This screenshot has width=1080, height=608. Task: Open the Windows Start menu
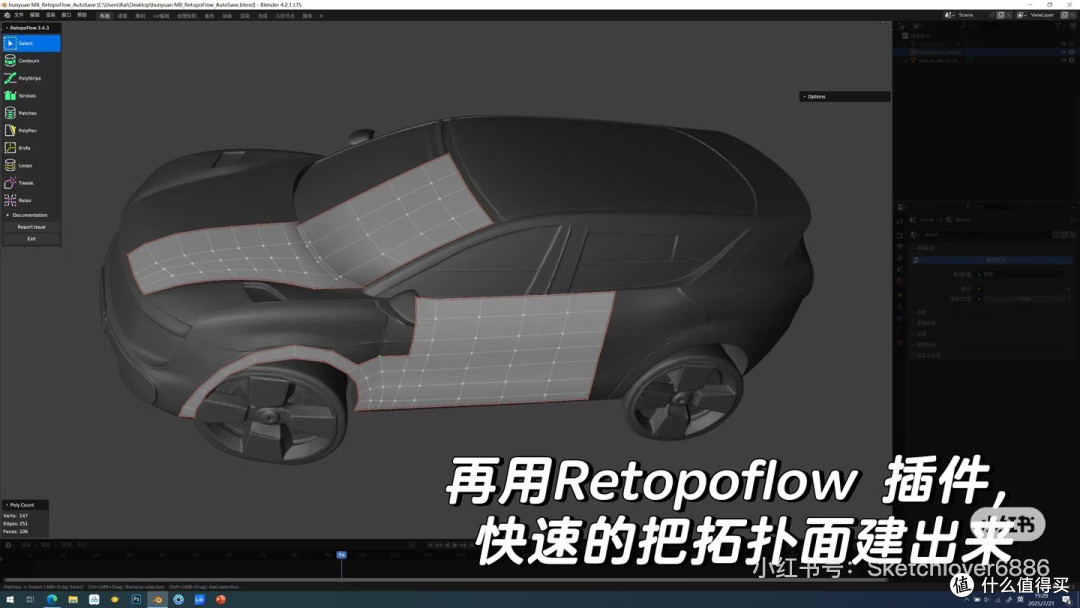10,600
